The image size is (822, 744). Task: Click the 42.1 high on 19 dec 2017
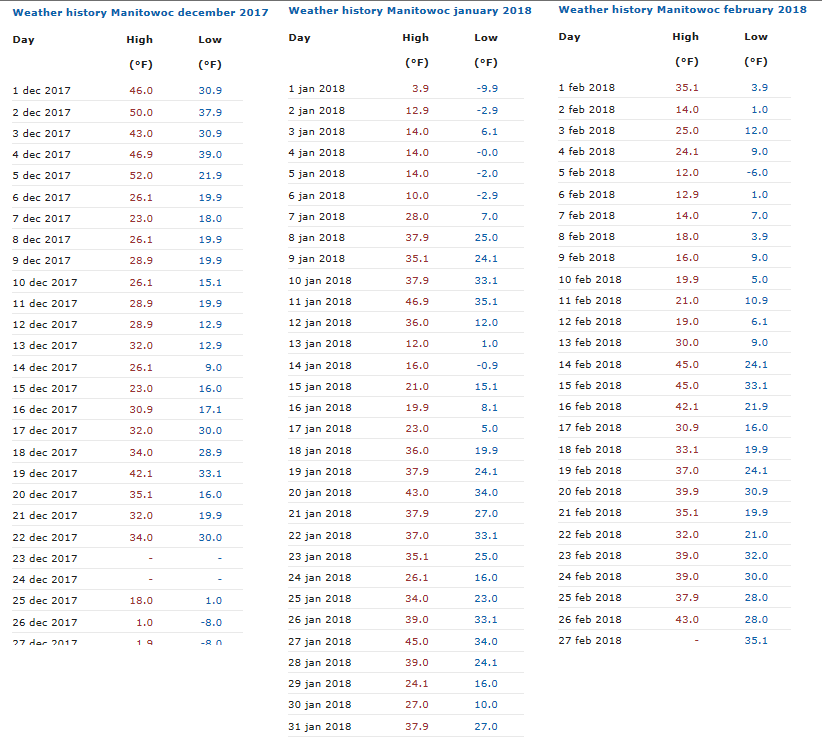coord(141,473)
